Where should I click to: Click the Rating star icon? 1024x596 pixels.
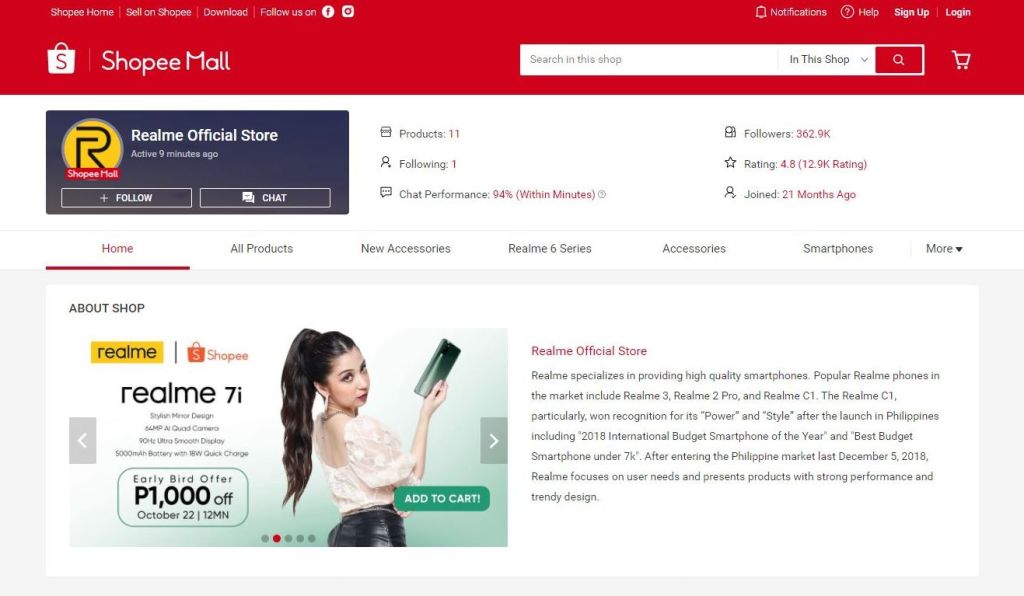730,163
